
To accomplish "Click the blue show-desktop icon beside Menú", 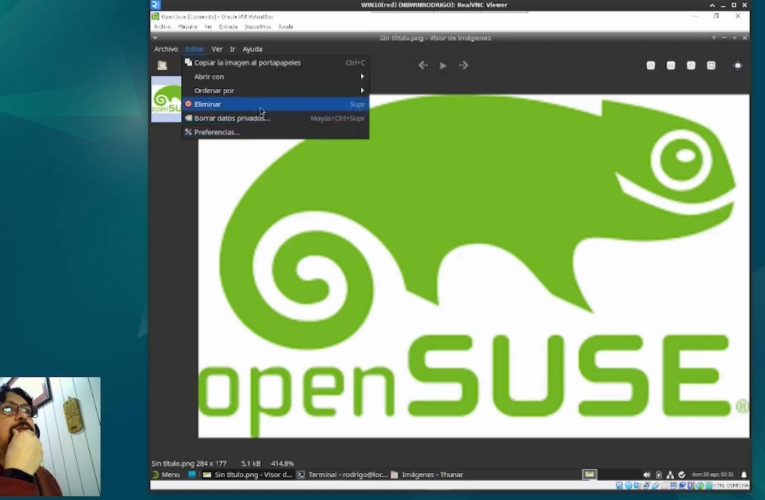I will coord(192,475).
